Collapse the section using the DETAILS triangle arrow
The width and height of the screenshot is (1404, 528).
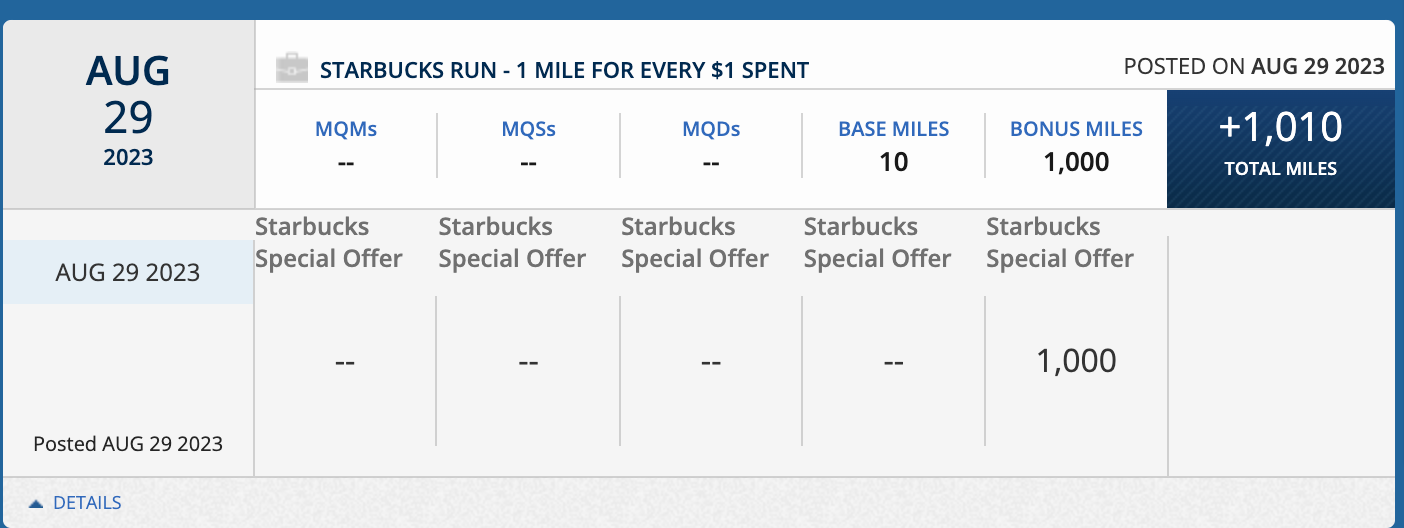click(x=35, y=503)
